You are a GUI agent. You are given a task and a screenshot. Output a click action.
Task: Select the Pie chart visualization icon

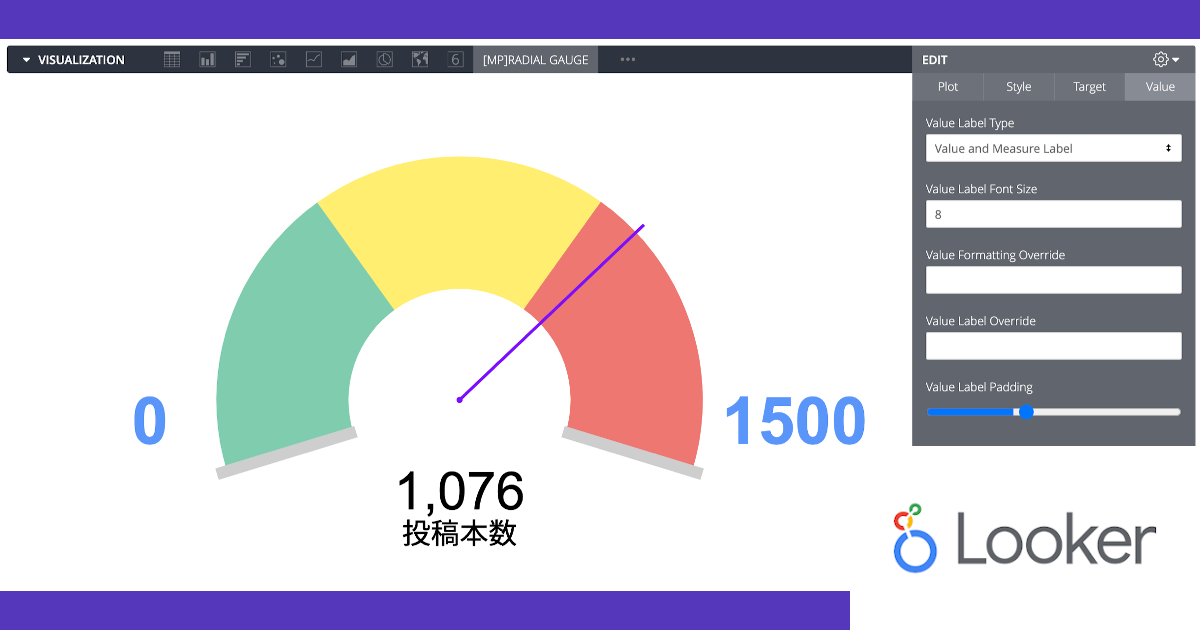pos(385,60)
